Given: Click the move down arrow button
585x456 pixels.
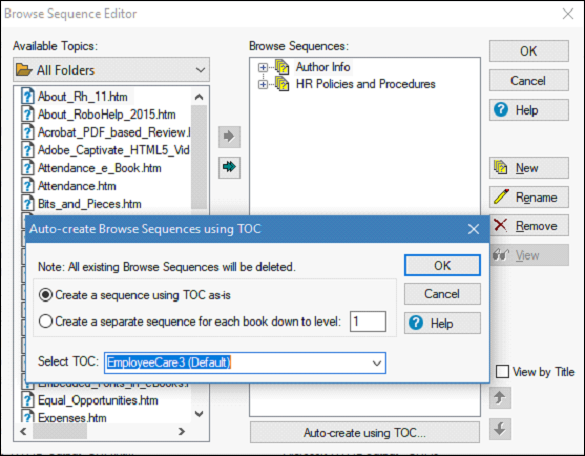Looking at the screenshot, I should (500, 429).
